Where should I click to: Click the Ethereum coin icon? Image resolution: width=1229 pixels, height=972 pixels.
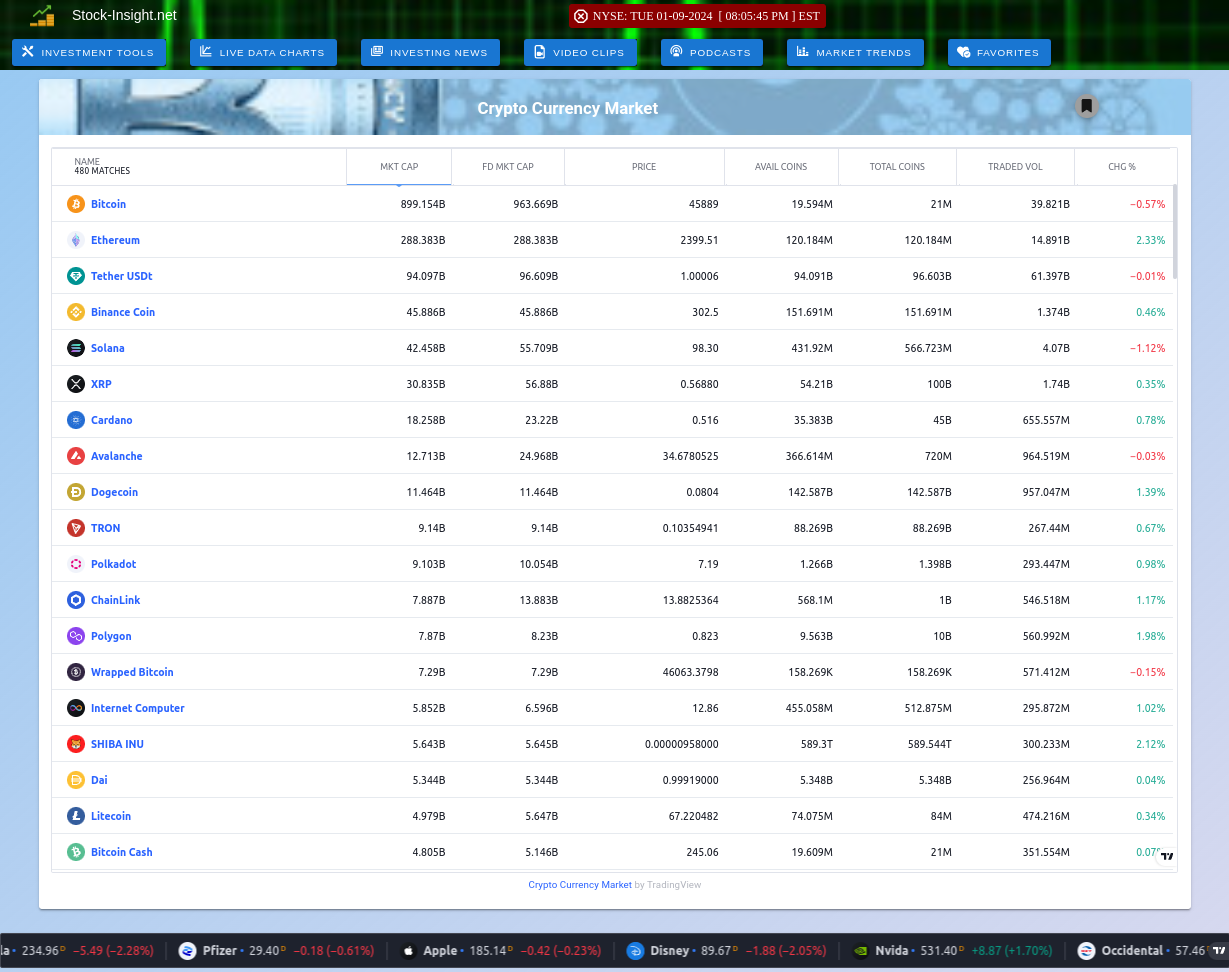click(x=76, y=240)
